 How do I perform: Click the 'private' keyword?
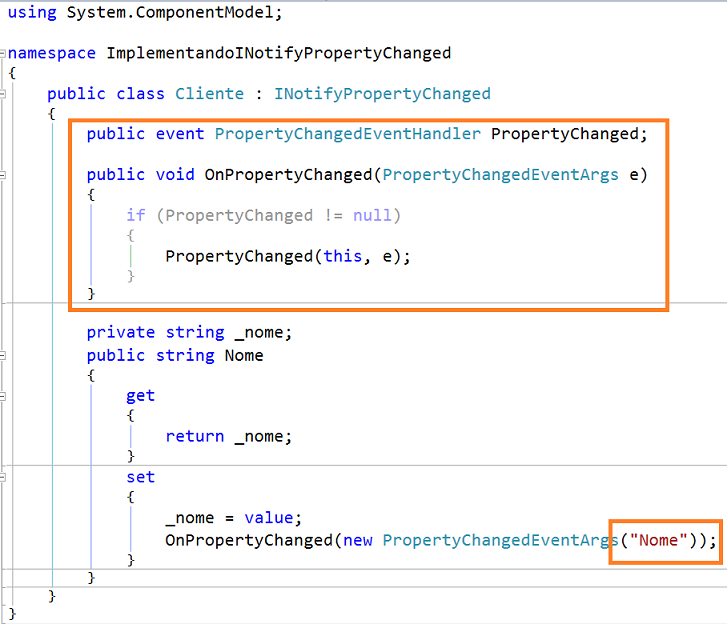click(x=121, y=333)
